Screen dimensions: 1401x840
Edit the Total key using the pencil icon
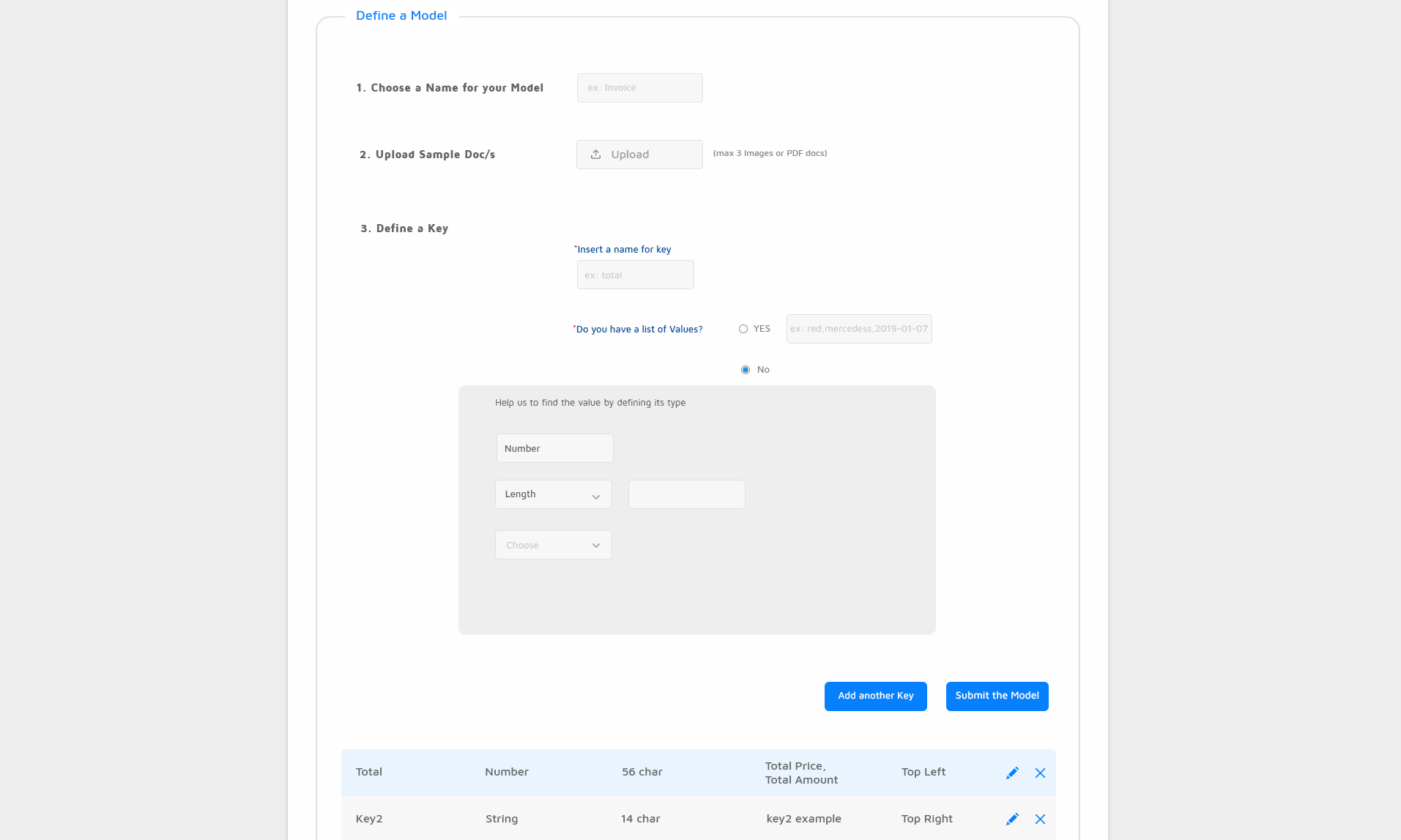pos(1012,773)
